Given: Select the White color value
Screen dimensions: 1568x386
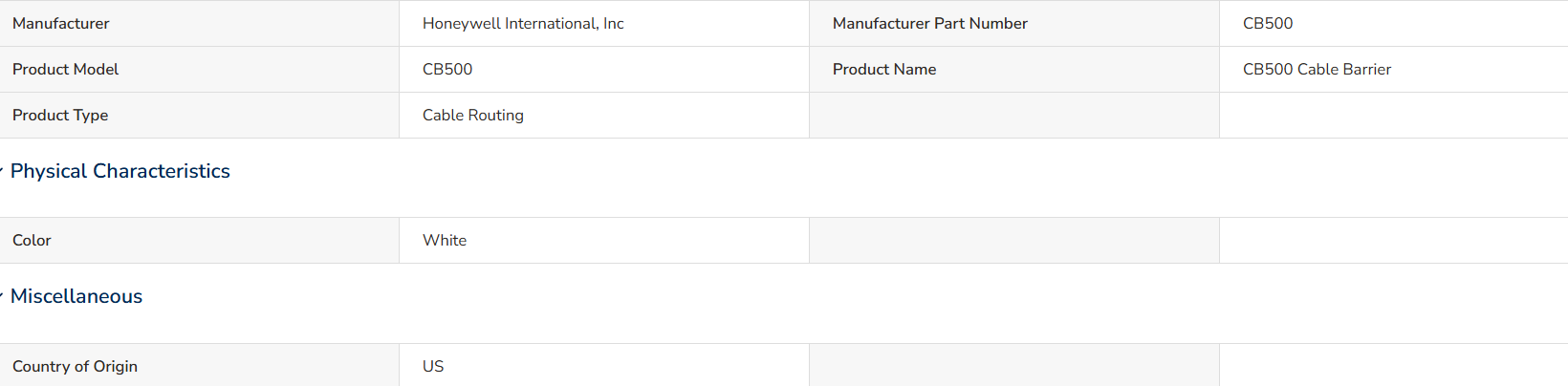Looking at the screenshot, I should pyautogui.click(x=445, y=240).
